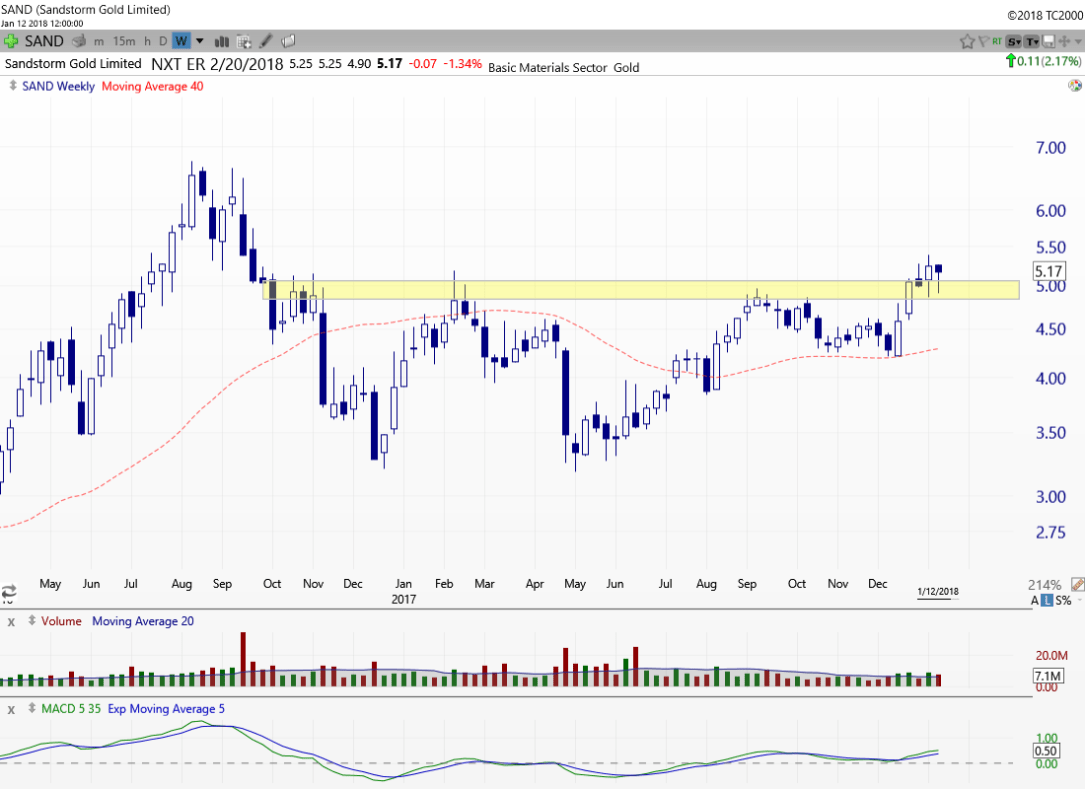The width and height of the screenshot is (1085, 789).
Task: Open the notes icon in chart toolbar
Action: (x=288, y=41)
